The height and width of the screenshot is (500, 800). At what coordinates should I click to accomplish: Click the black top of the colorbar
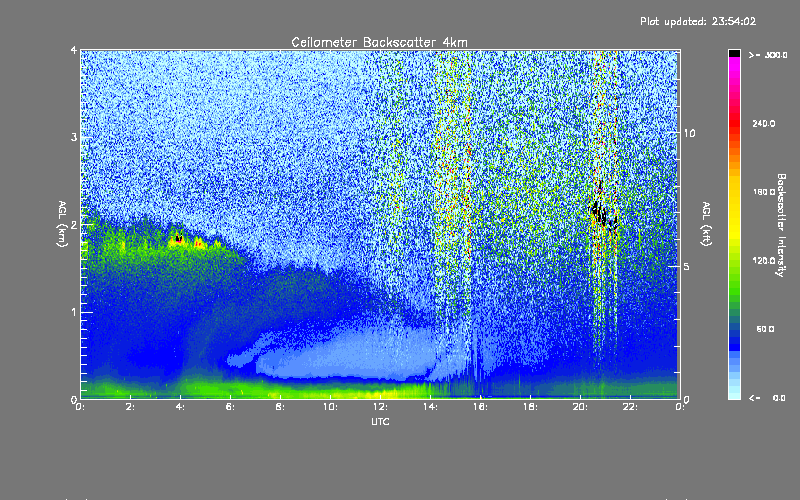734,53
